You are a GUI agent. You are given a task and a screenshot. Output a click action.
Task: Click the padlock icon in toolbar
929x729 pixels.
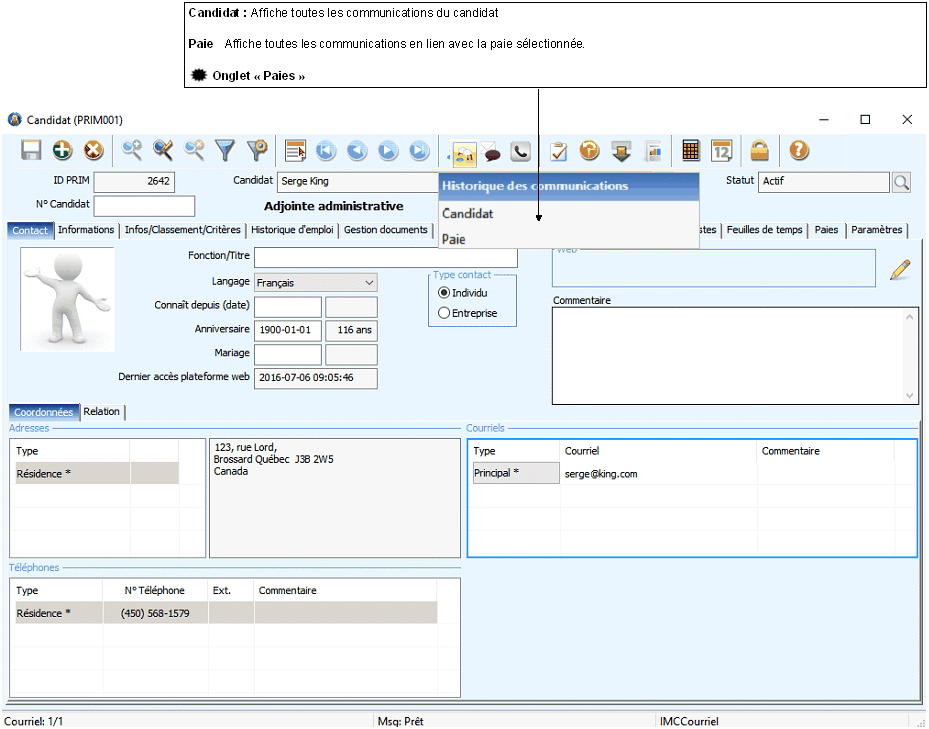pos(760,151)
